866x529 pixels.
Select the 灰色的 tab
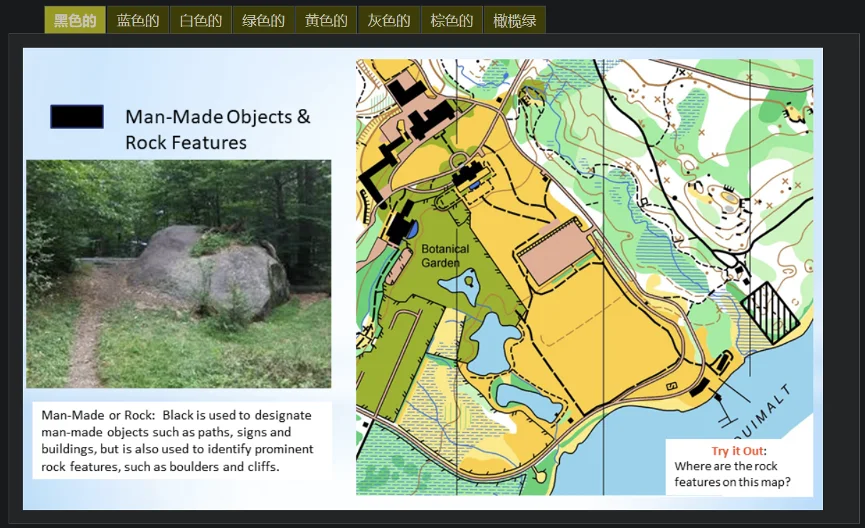point(389,20)
